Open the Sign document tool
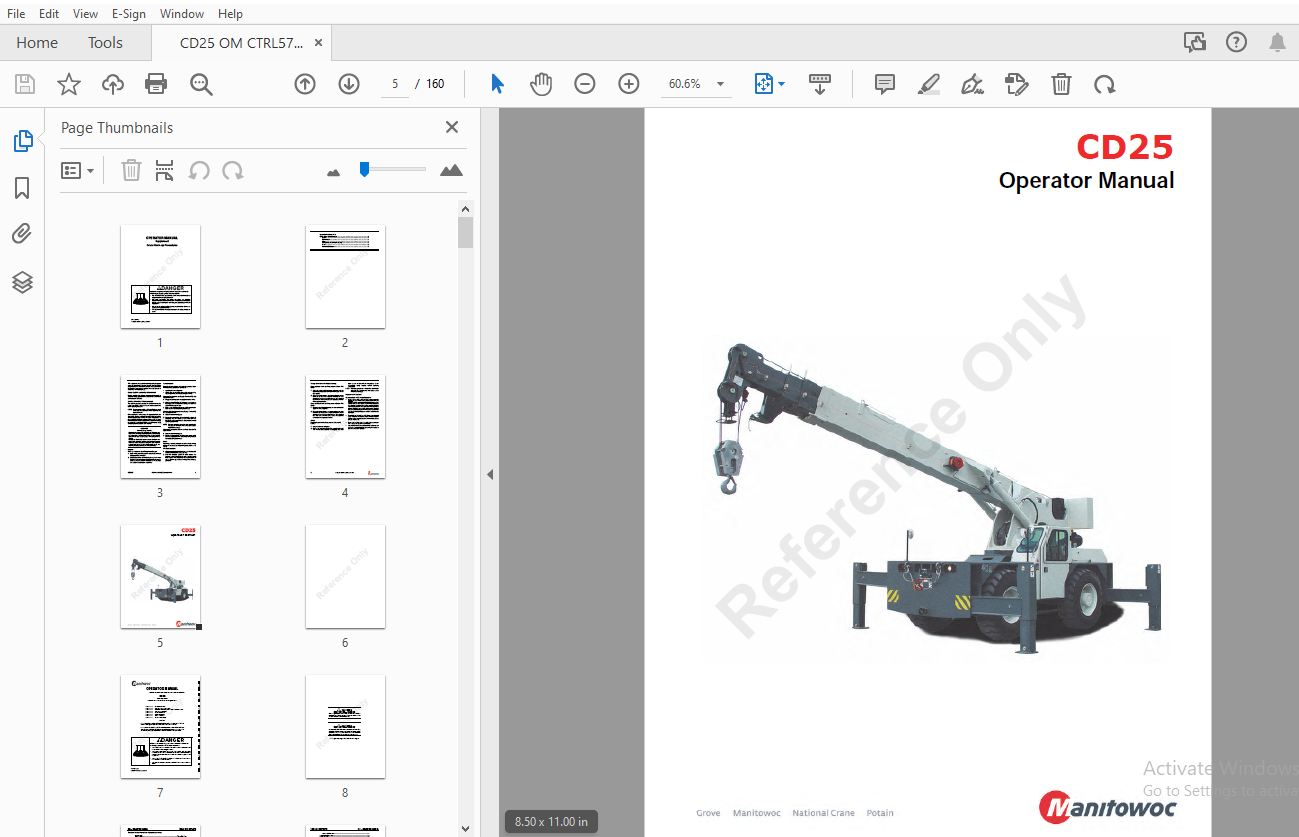Screen dimensions: 1299x837 [x=972, y=84]
